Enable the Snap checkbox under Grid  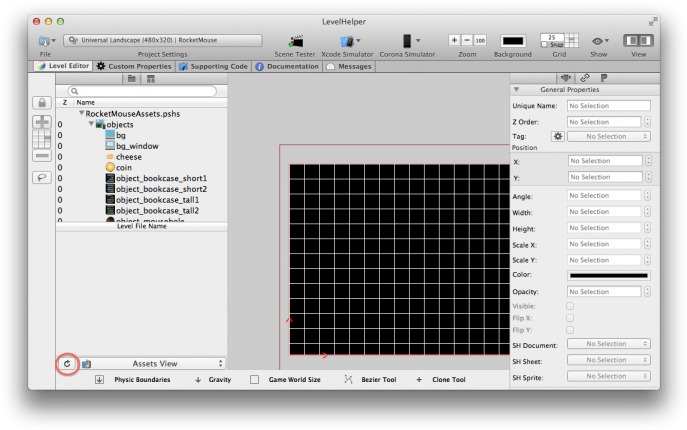click(545, 44)
